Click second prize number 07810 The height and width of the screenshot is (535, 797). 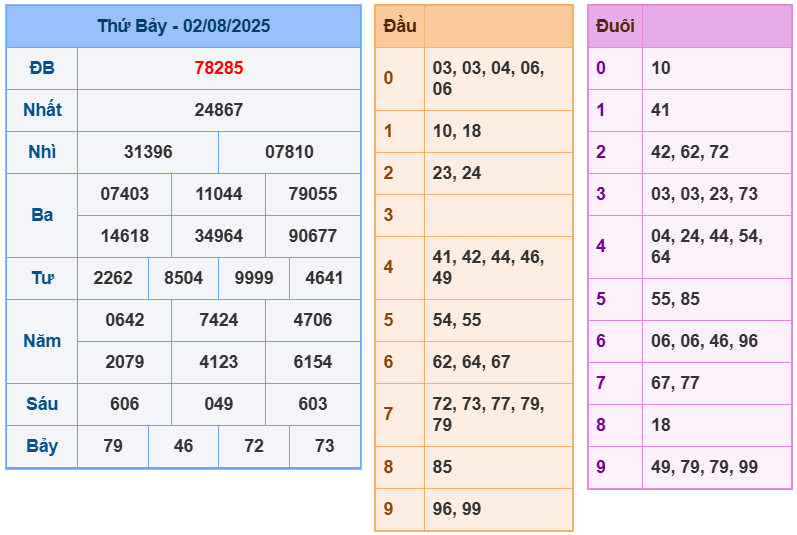coord(289,152)
